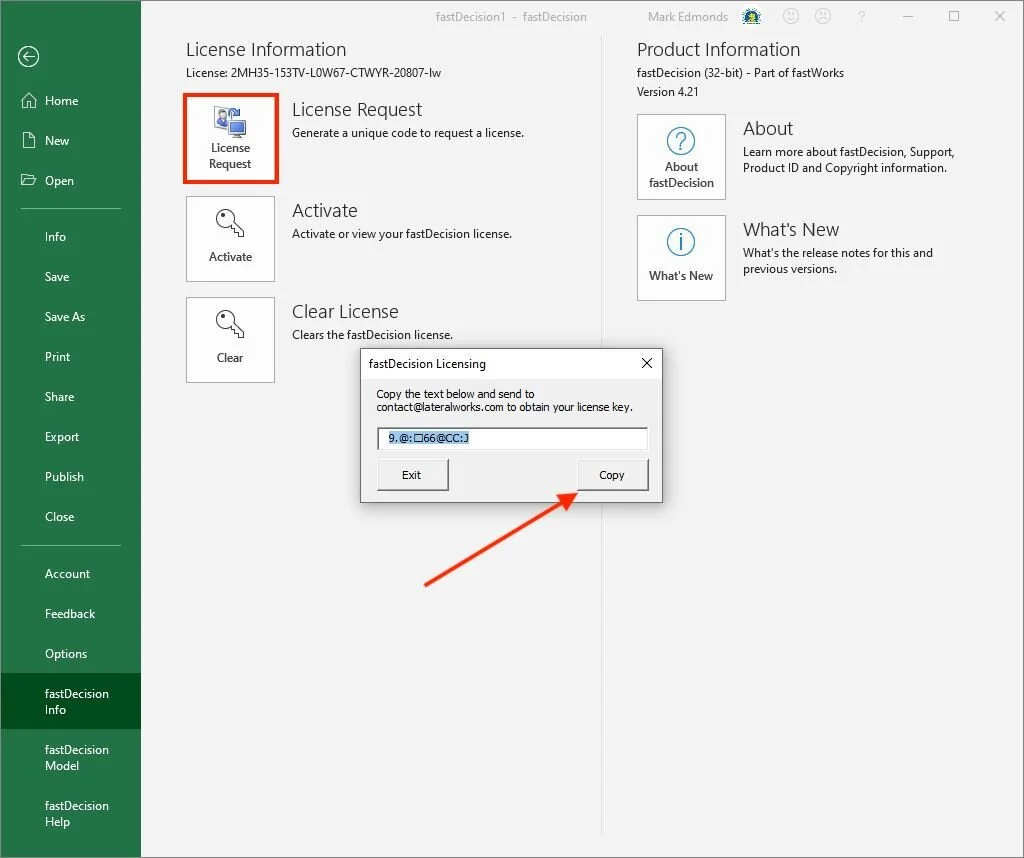Maximize the fastDecision window

[x=953, y=16]
